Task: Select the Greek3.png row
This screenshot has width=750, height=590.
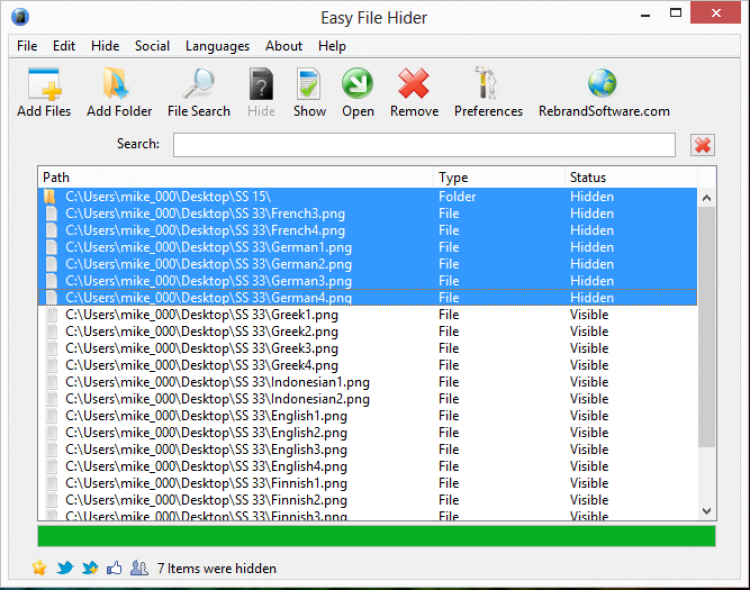Action: point(367,348)
